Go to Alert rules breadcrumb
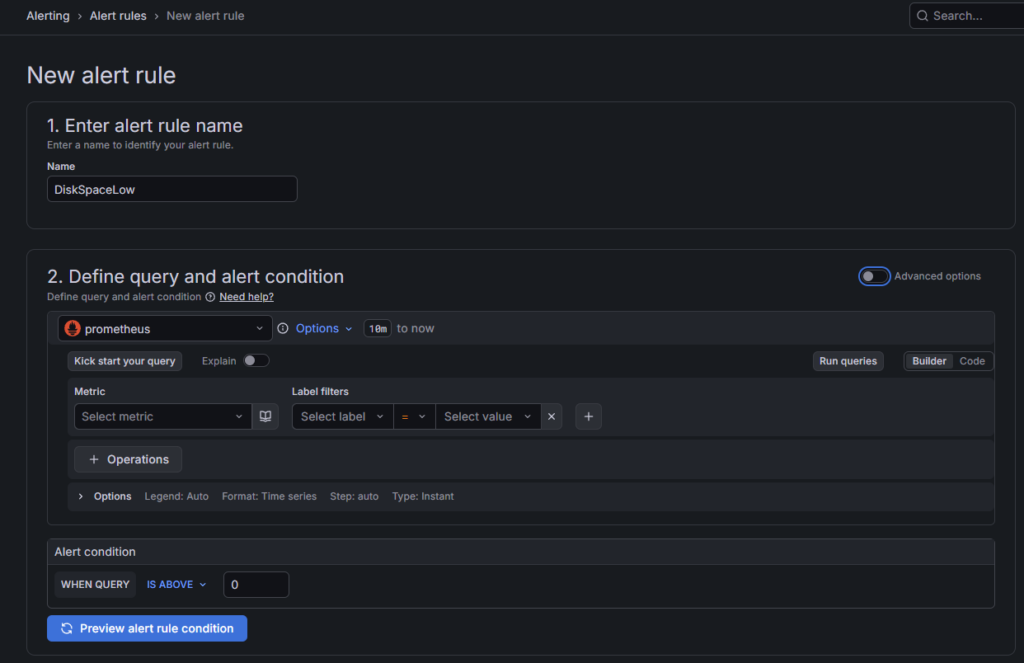 [118, 16]
